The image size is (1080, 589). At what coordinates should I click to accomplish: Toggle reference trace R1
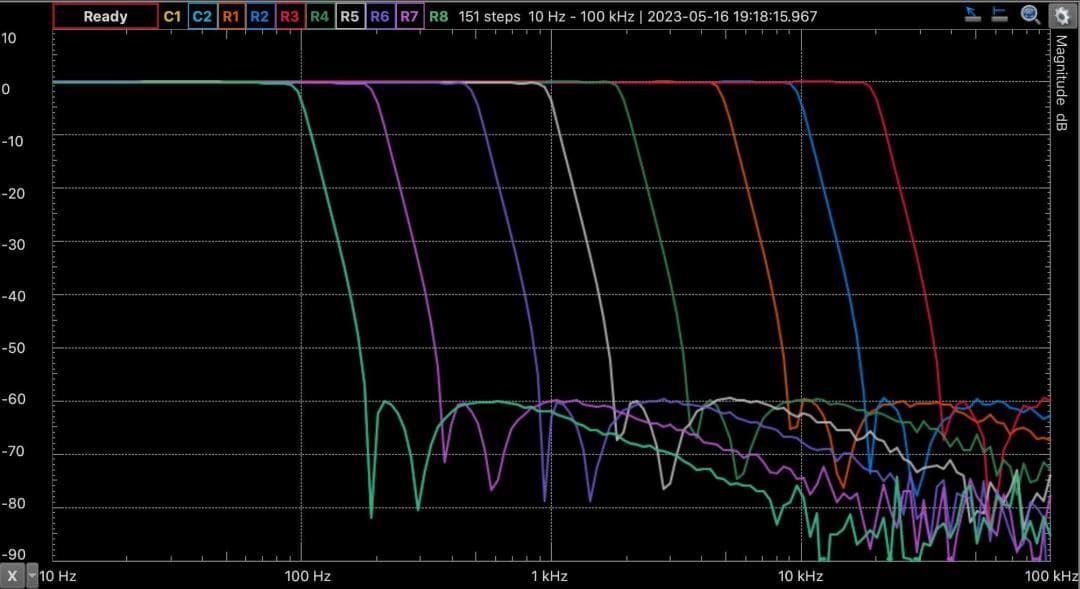point(231,16)
